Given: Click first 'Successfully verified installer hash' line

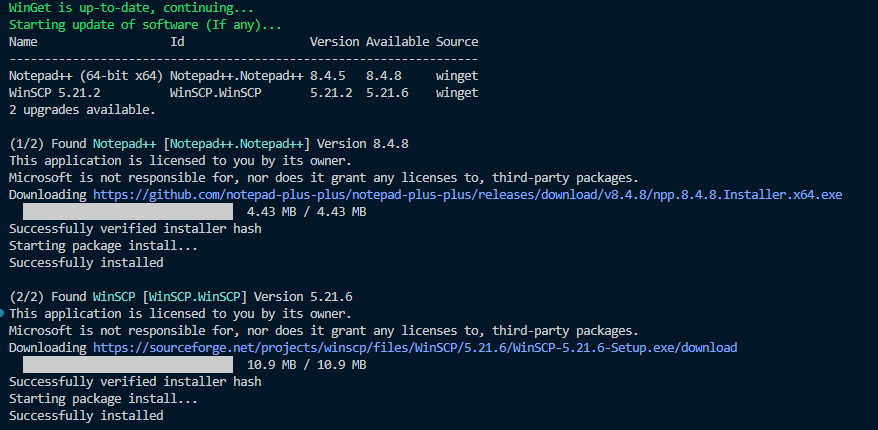Looking at the screenshot, I should tap(135, 228).
